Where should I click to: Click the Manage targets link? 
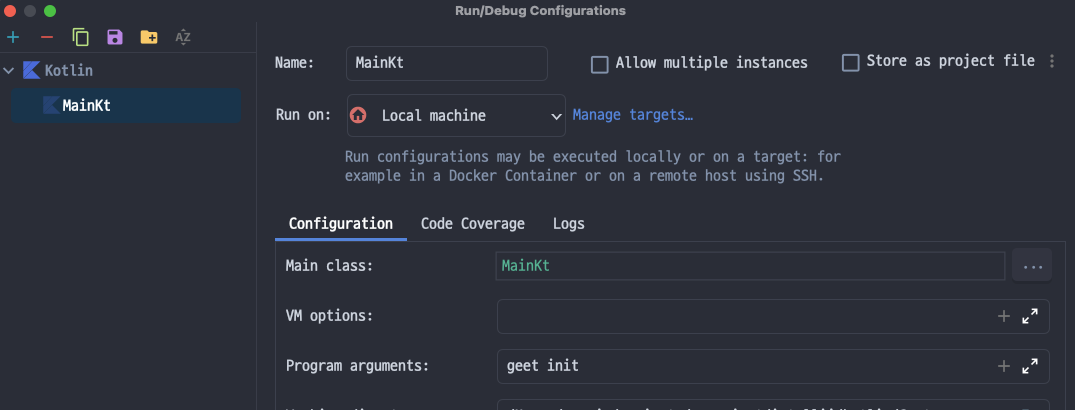tap(632, 115)
